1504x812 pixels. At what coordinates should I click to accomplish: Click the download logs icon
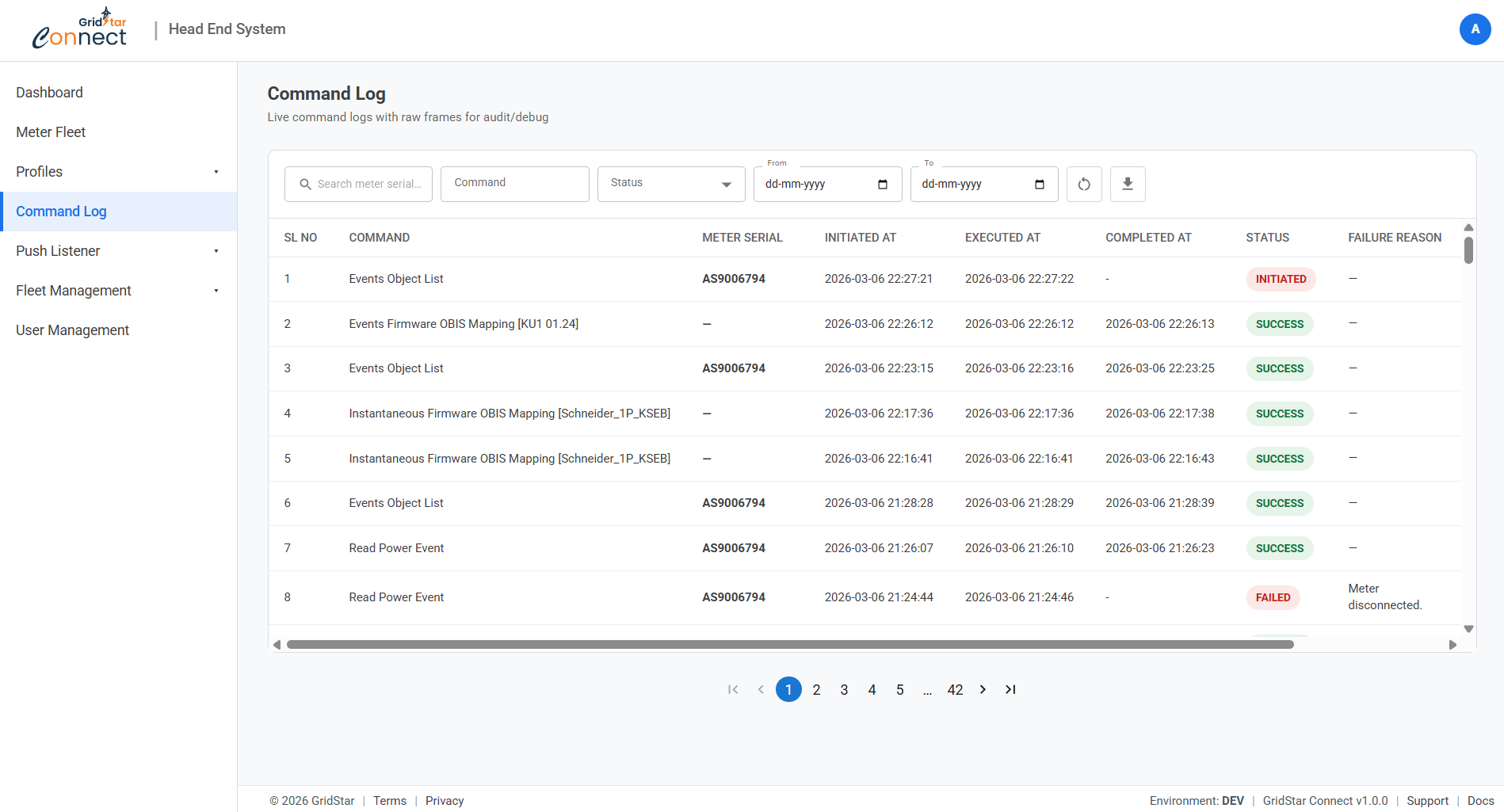coord(1127,184)
